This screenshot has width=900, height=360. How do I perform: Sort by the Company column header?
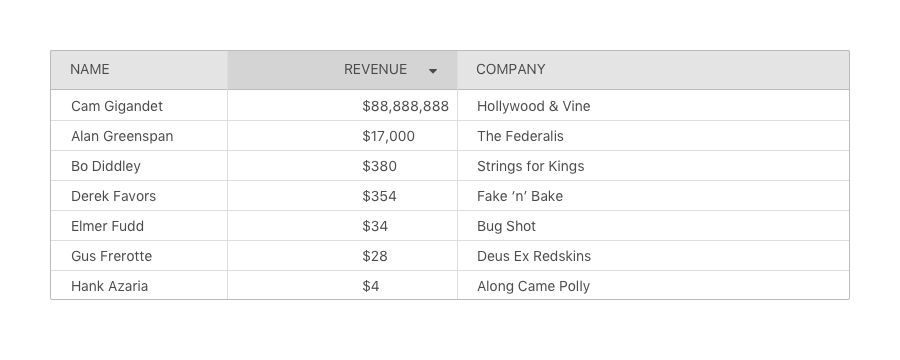click(x=653, y=70)
